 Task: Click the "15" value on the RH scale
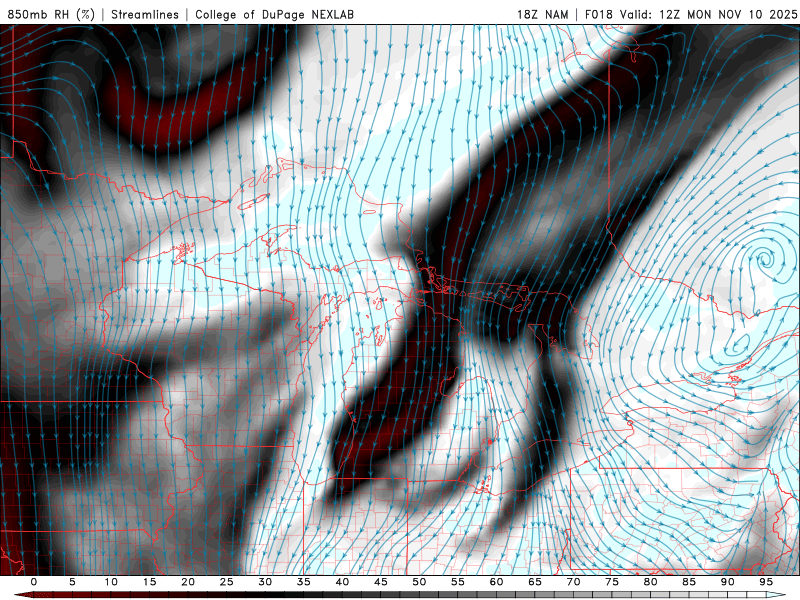pos(149,582)
